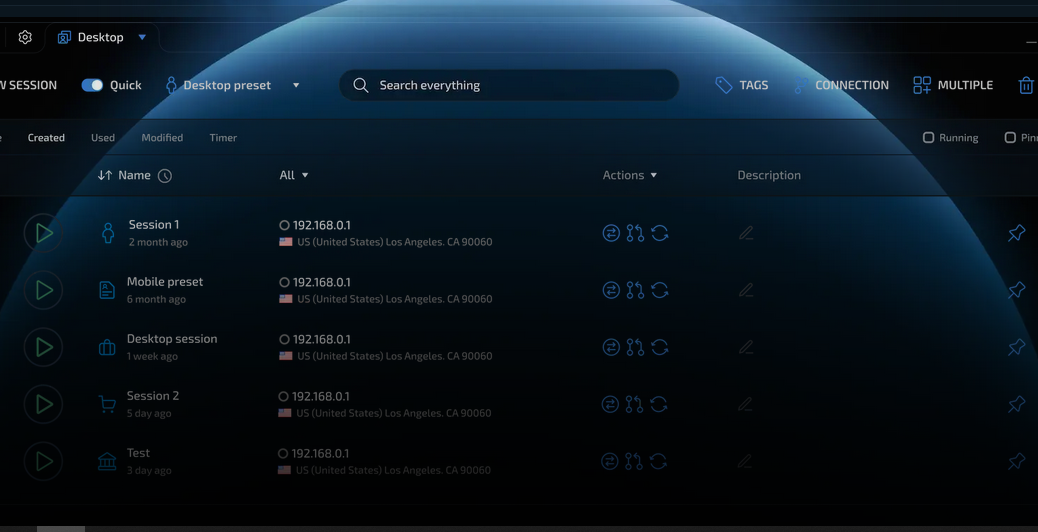Open the TAGS button
Viewport: 1038px width, 532px height.
coord(742,86)
